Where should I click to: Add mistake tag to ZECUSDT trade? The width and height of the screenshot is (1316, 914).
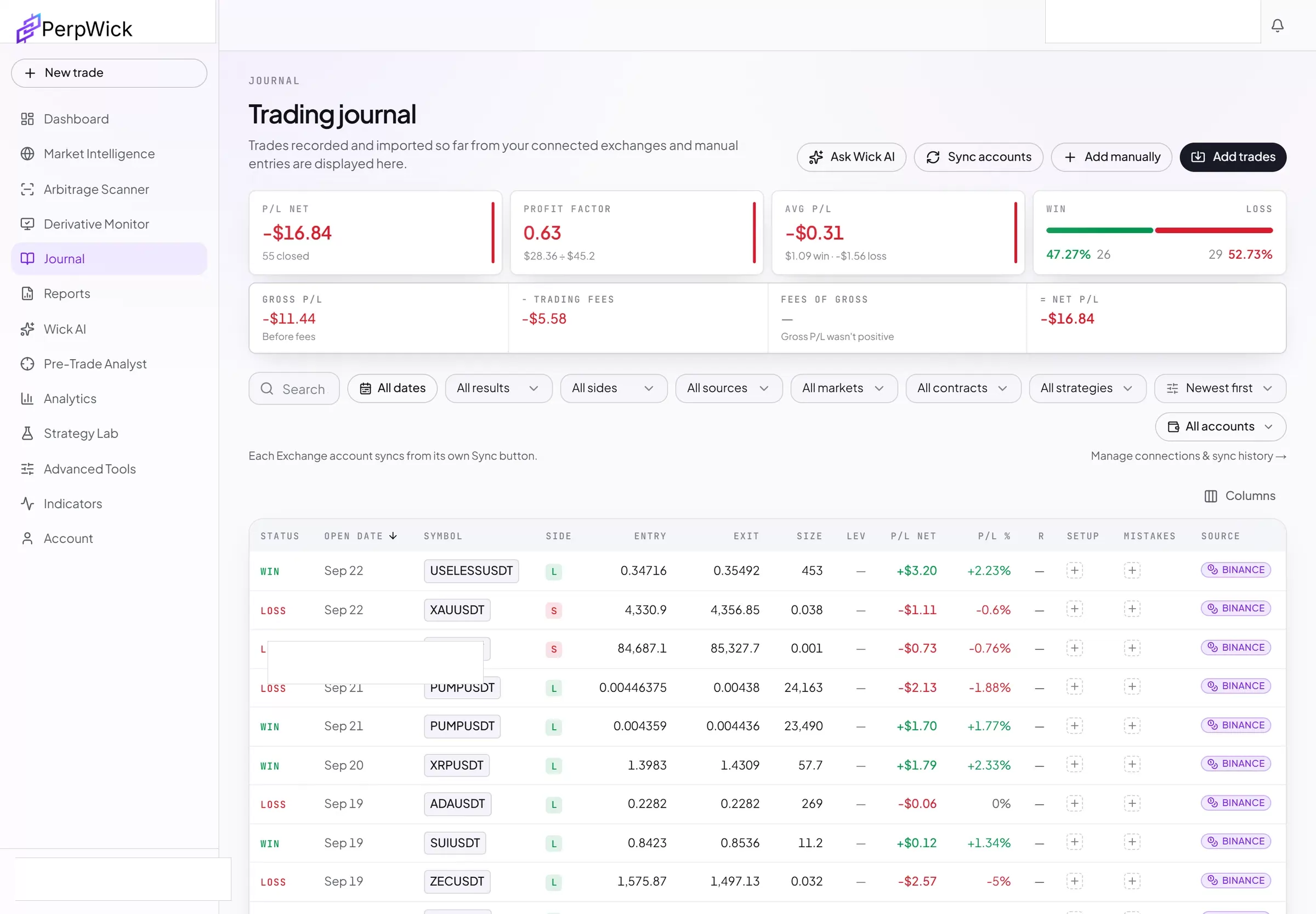pos(1132,880)
